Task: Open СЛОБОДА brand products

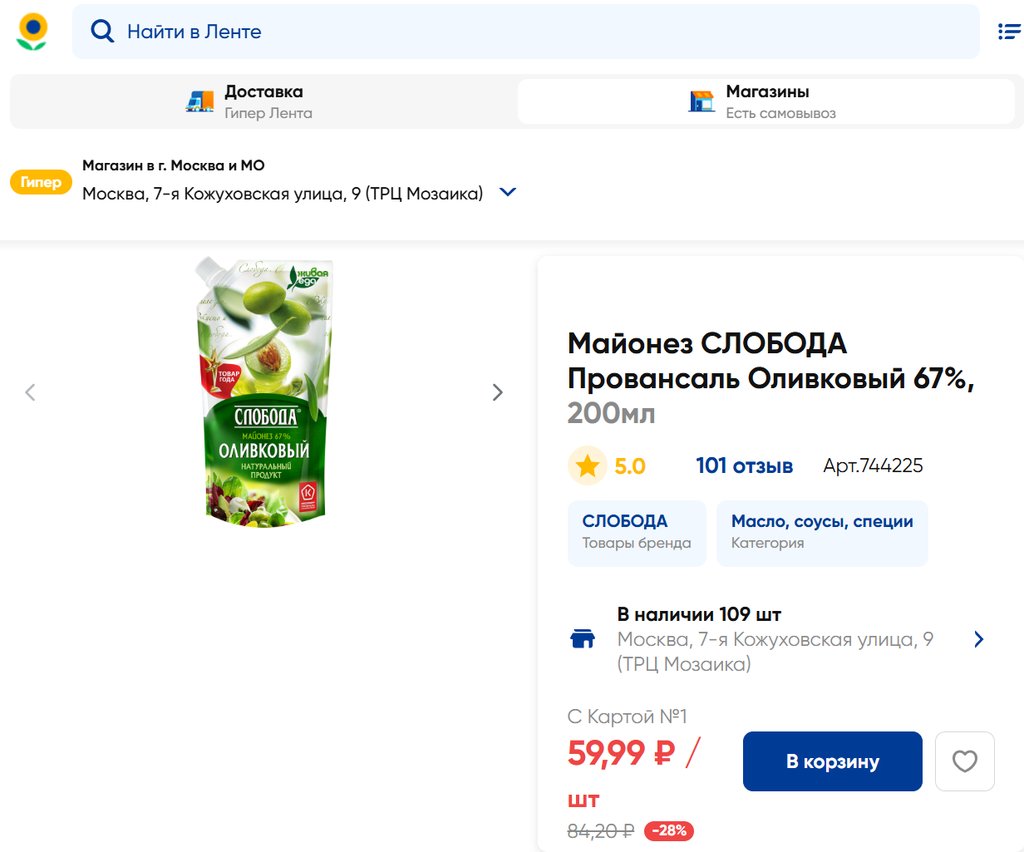Action: pos(636,532)
